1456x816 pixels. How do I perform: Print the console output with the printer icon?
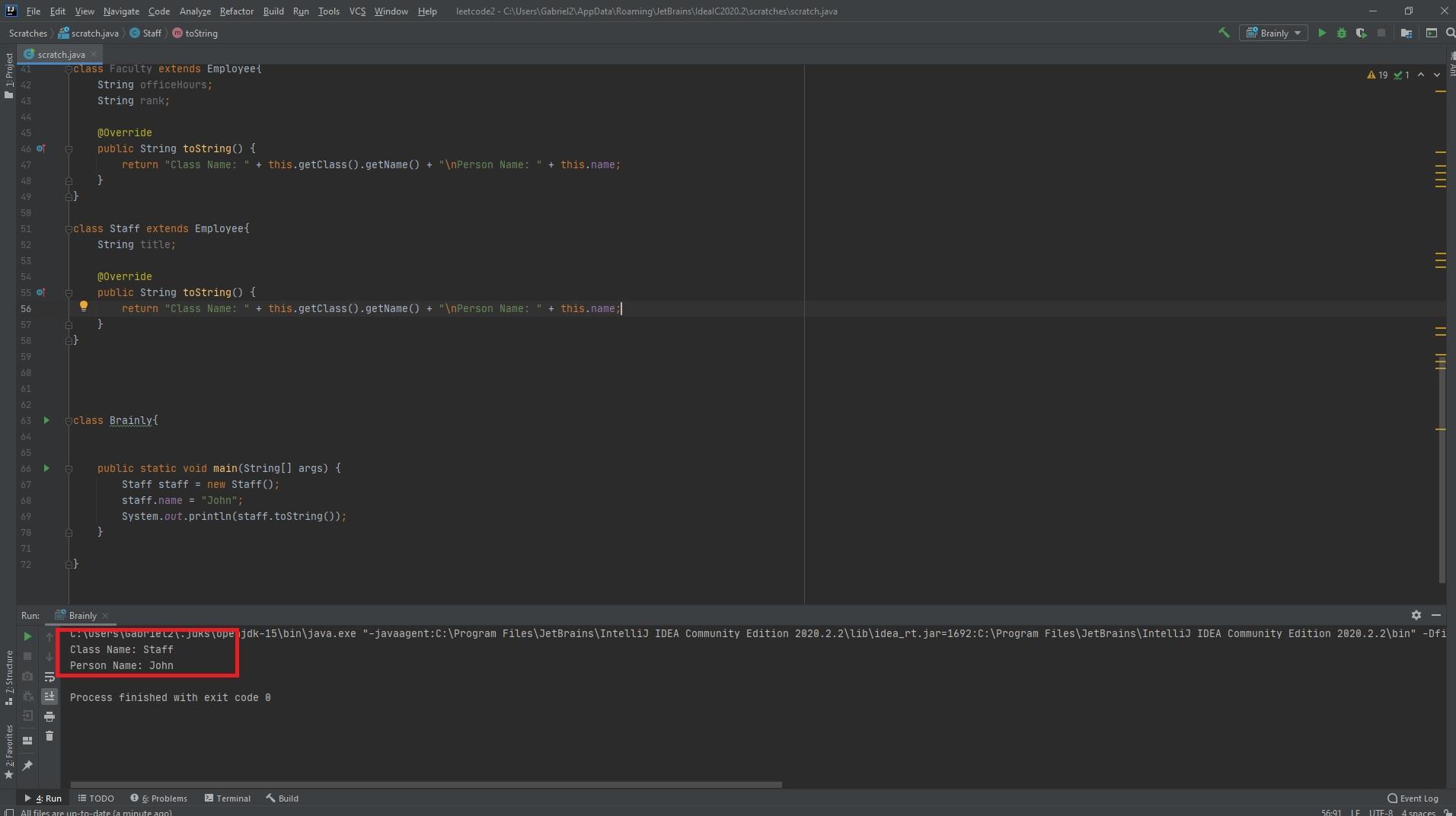tap(49, 716)
